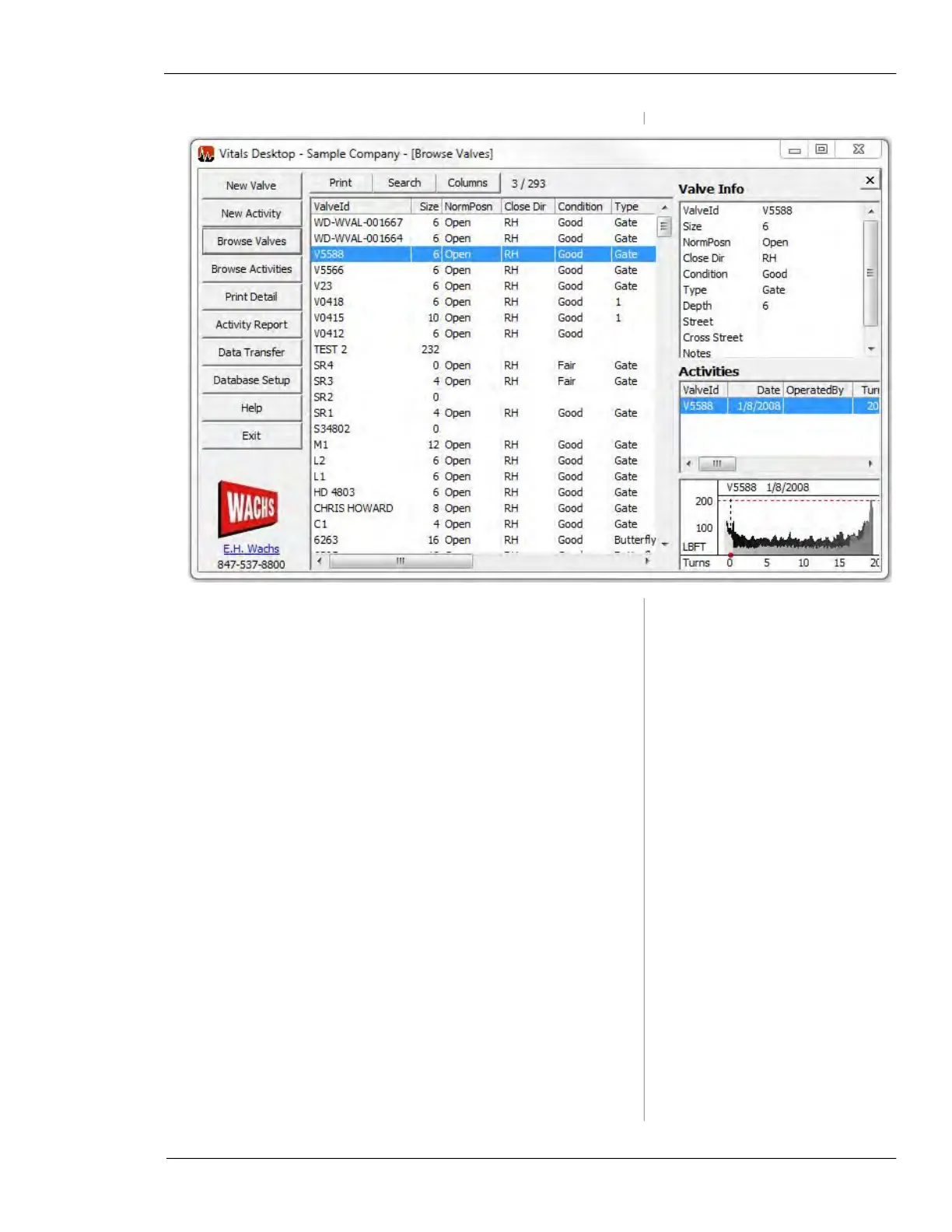
Task: Select valve SR1 row
Action: coord(484,413)
